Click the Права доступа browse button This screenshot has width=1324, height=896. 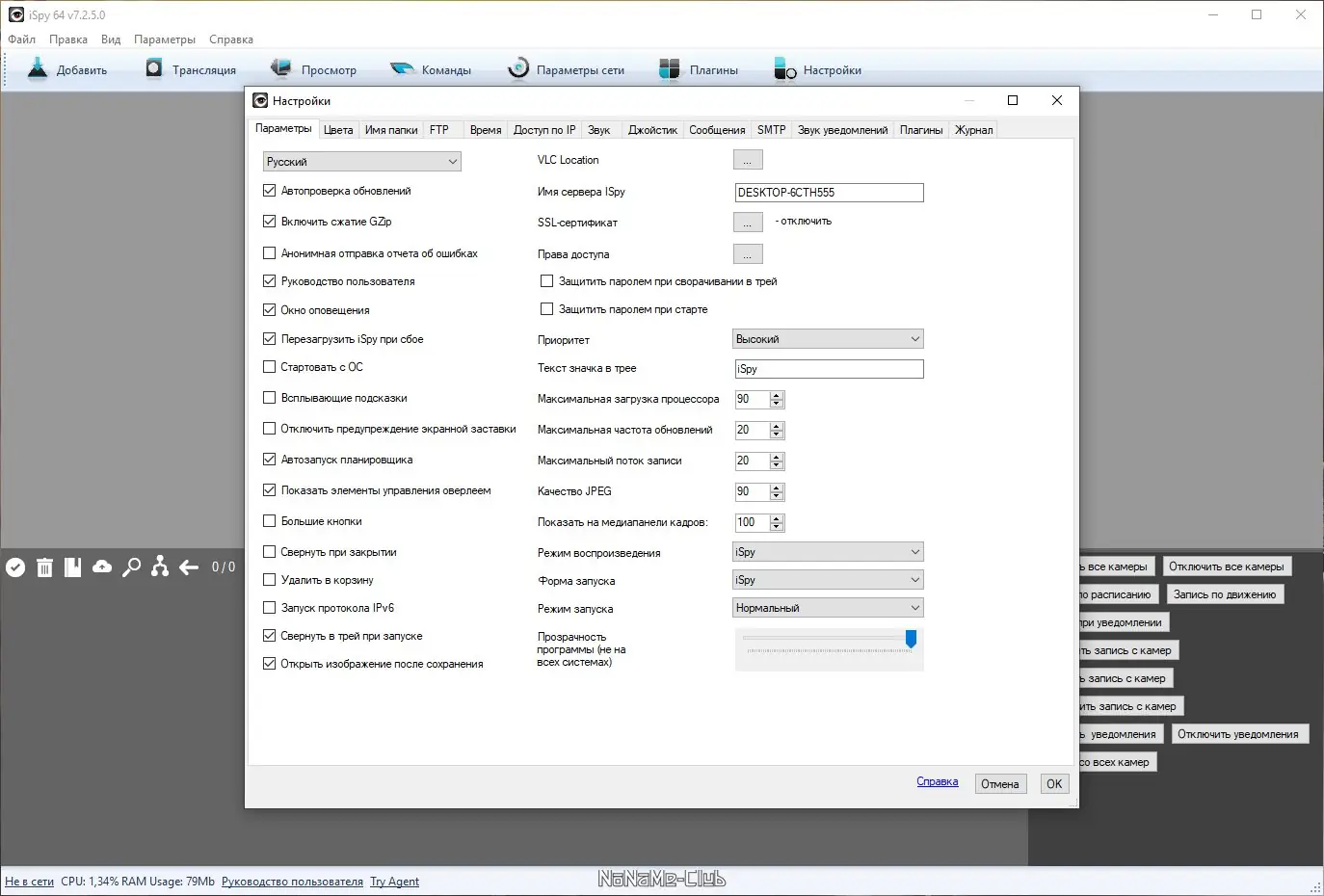click(x=748, y=253)
